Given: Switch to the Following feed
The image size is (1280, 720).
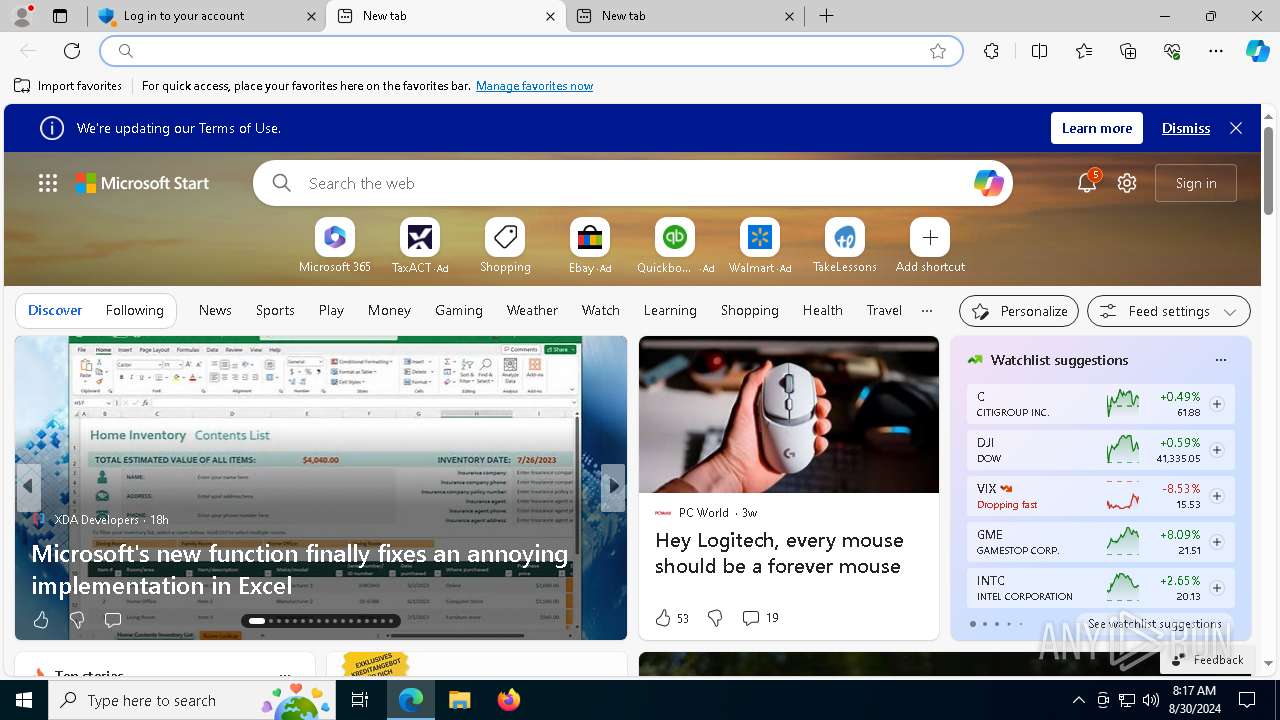Looking at the screenshot, I should coord(134,311).
